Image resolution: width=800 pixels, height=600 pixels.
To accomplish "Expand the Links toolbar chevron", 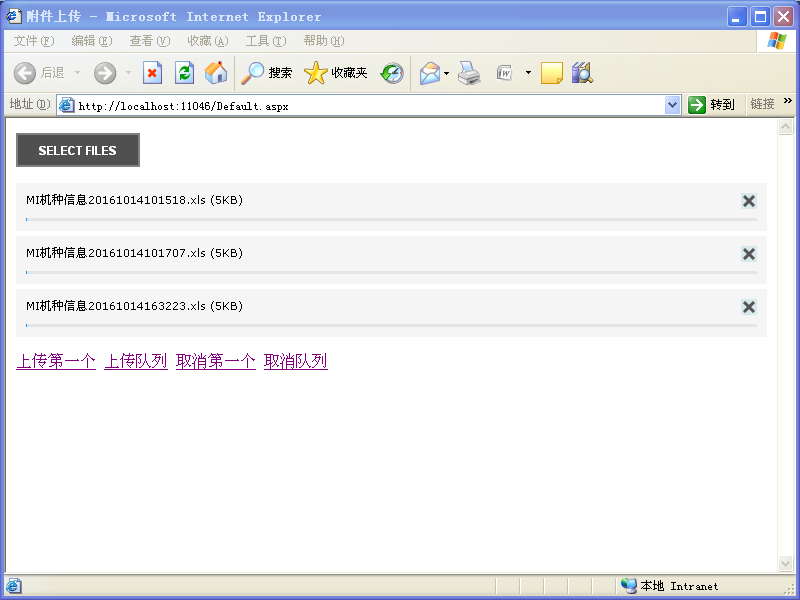I will click(788, 101).
